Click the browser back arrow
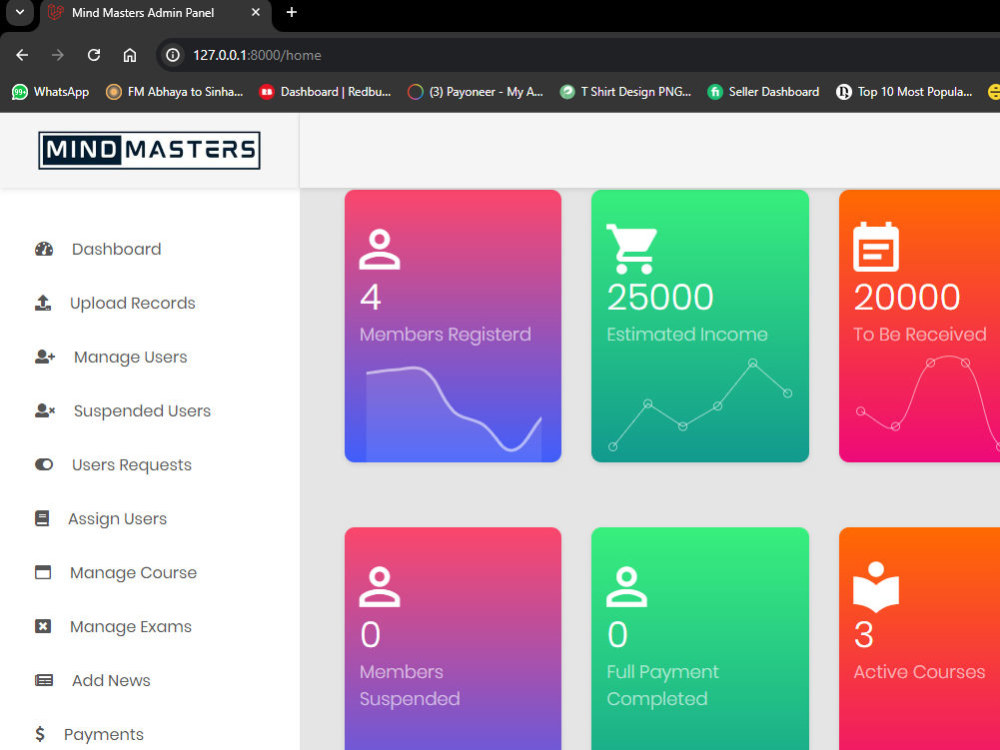Screen dimensions: 1000x750 pos(22,55)
